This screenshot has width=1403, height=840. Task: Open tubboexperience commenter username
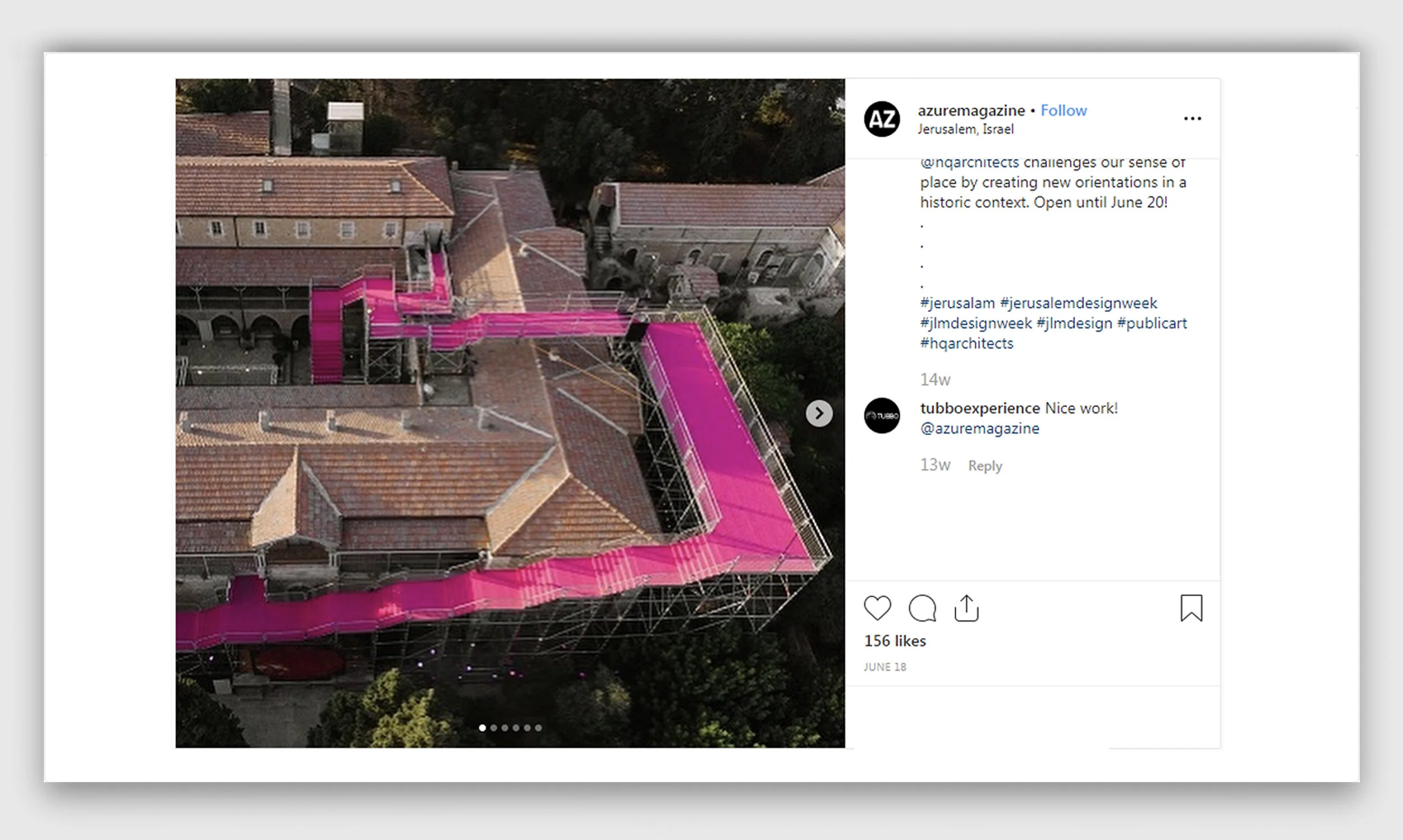[x=980, y=408]
